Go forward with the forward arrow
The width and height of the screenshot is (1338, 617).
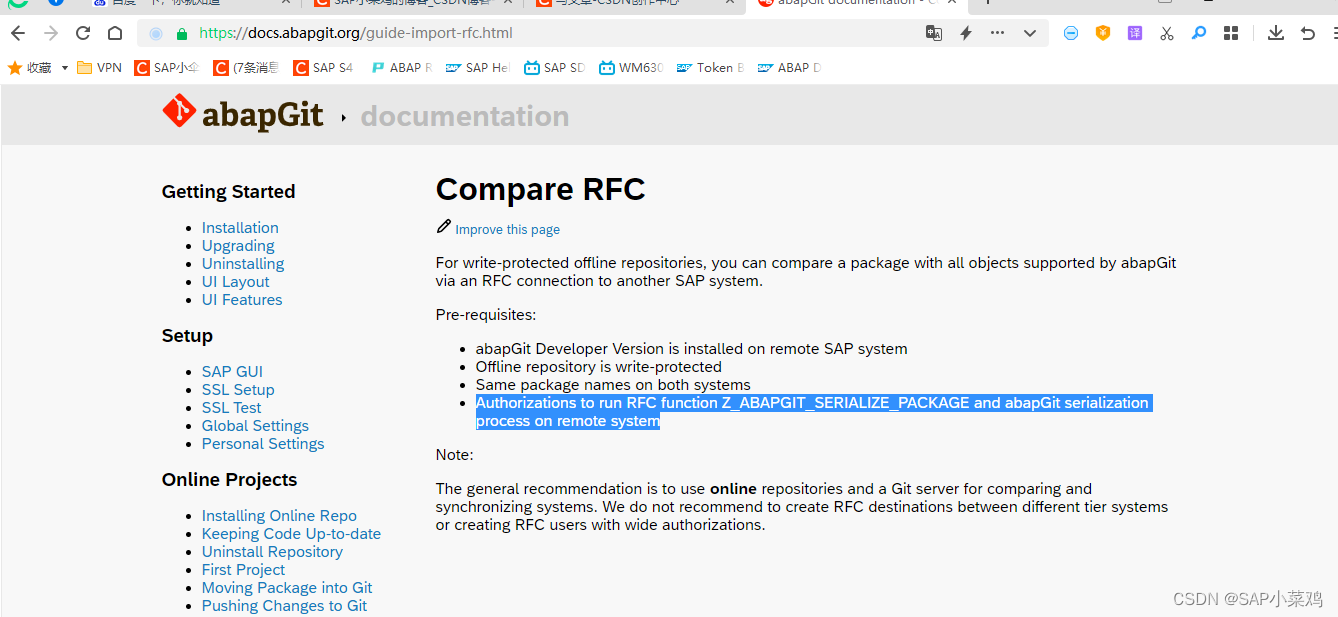pos(51,33)
